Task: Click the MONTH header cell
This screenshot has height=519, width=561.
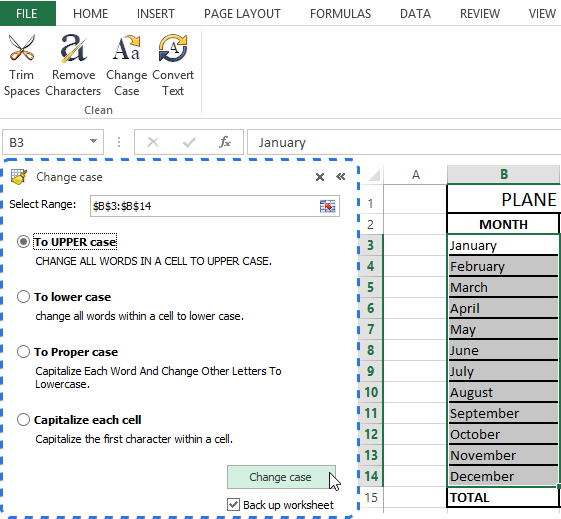Action: coord(503,224)
